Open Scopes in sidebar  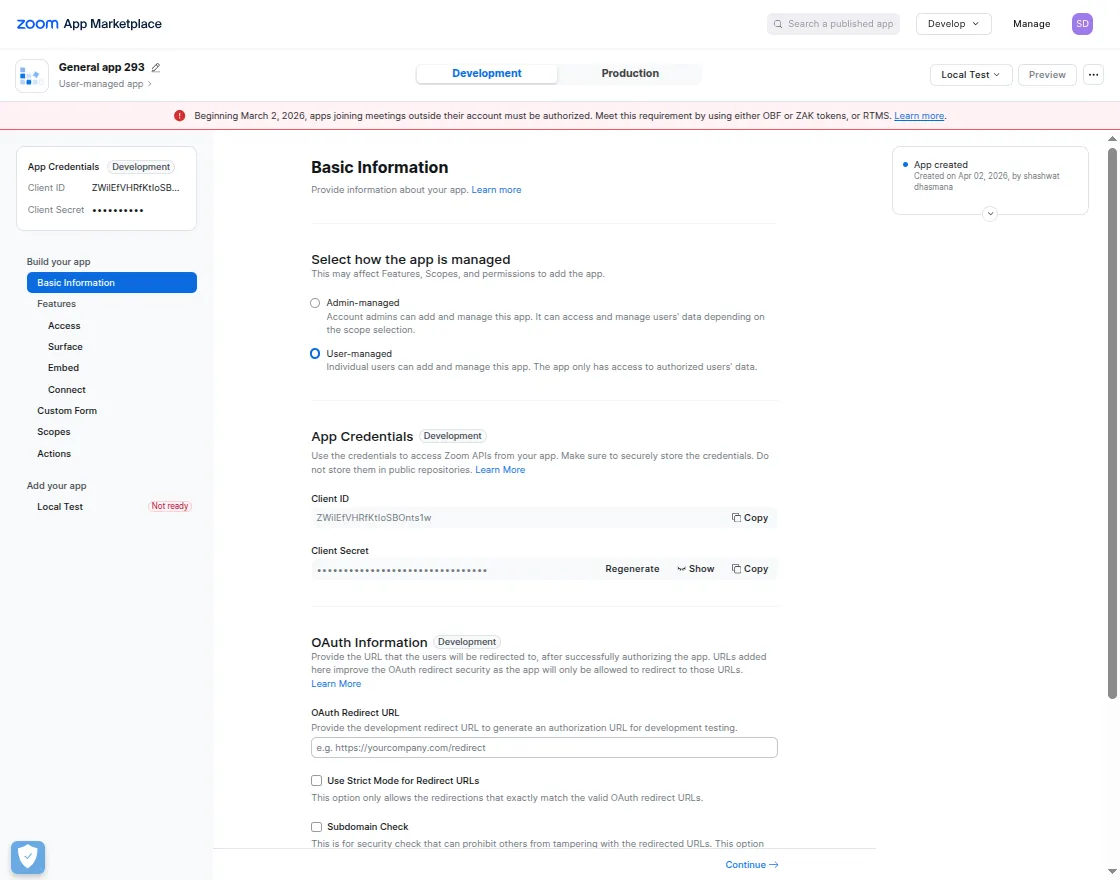[x=54, y=432]
